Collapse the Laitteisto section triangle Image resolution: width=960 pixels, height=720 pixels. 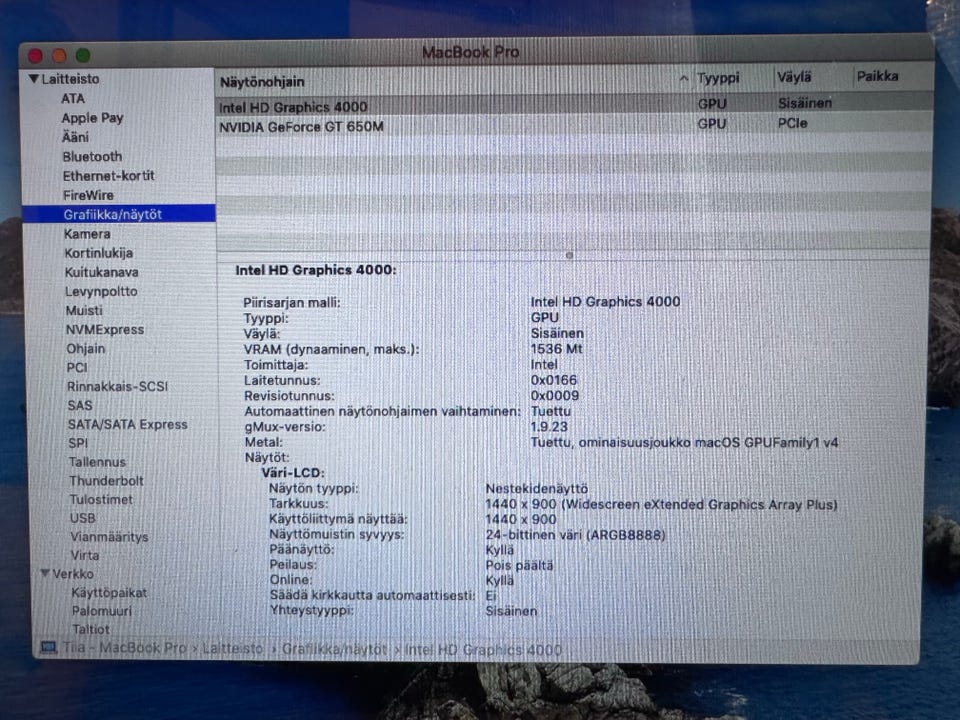point(34,78)
